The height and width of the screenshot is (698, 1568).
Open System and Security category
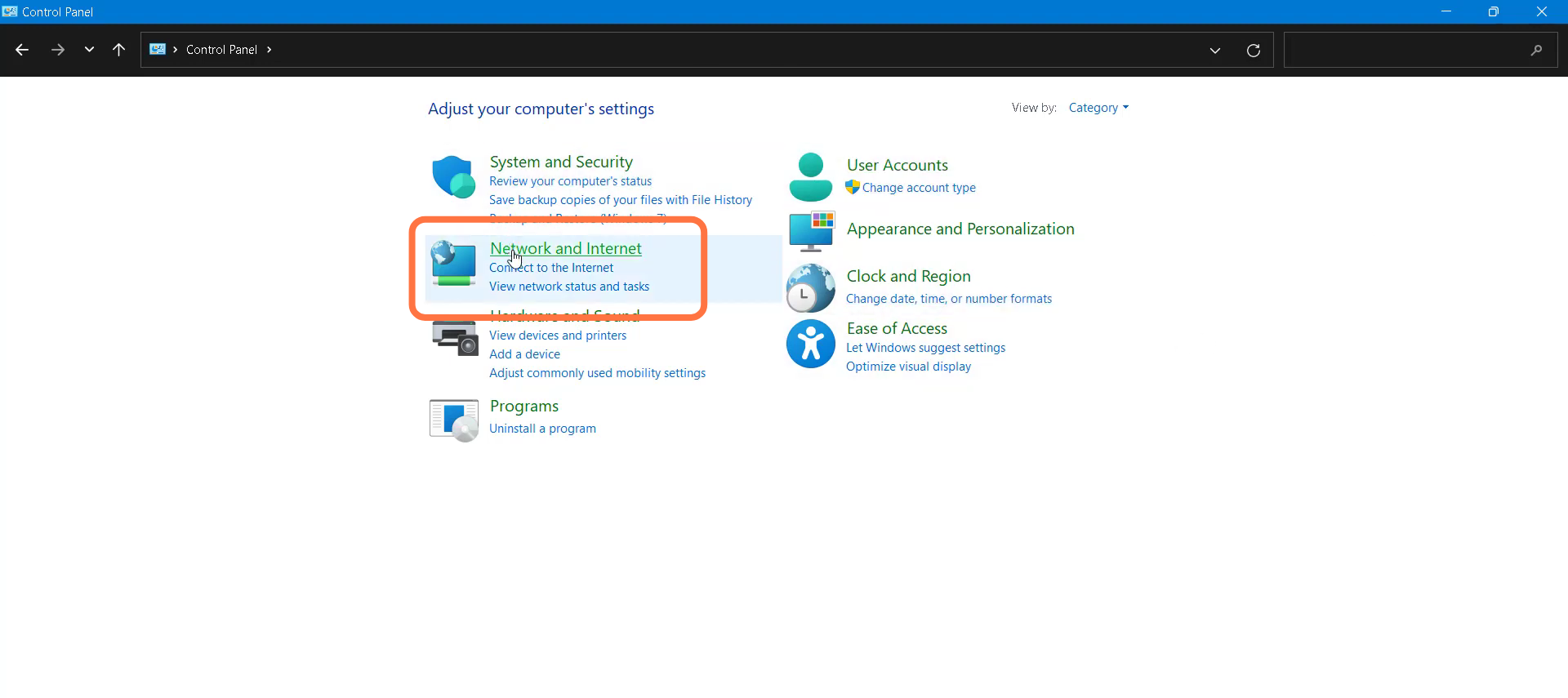click(561, 162)
